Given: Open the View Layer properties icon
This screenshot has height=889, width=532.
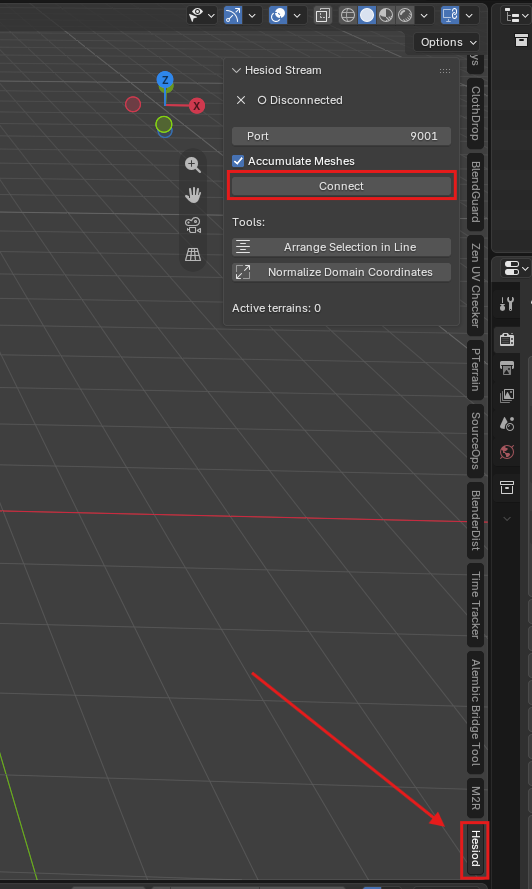Looking at the screenshot, I should click(507, 395).
